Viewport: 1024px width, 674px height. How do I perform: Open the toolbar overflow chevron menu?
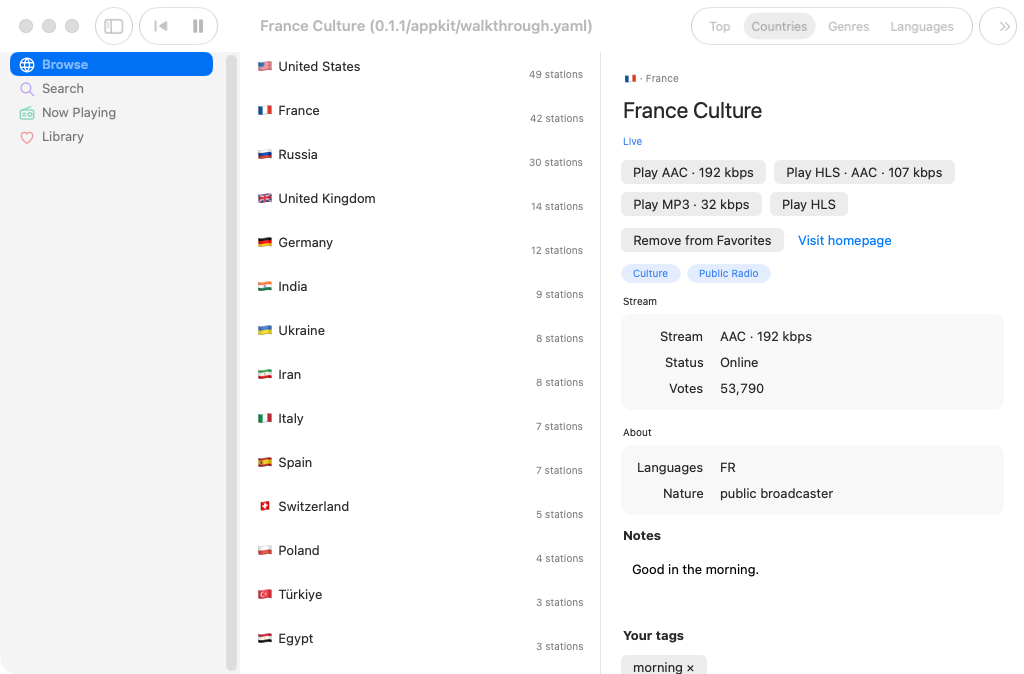click(1004, 26)
